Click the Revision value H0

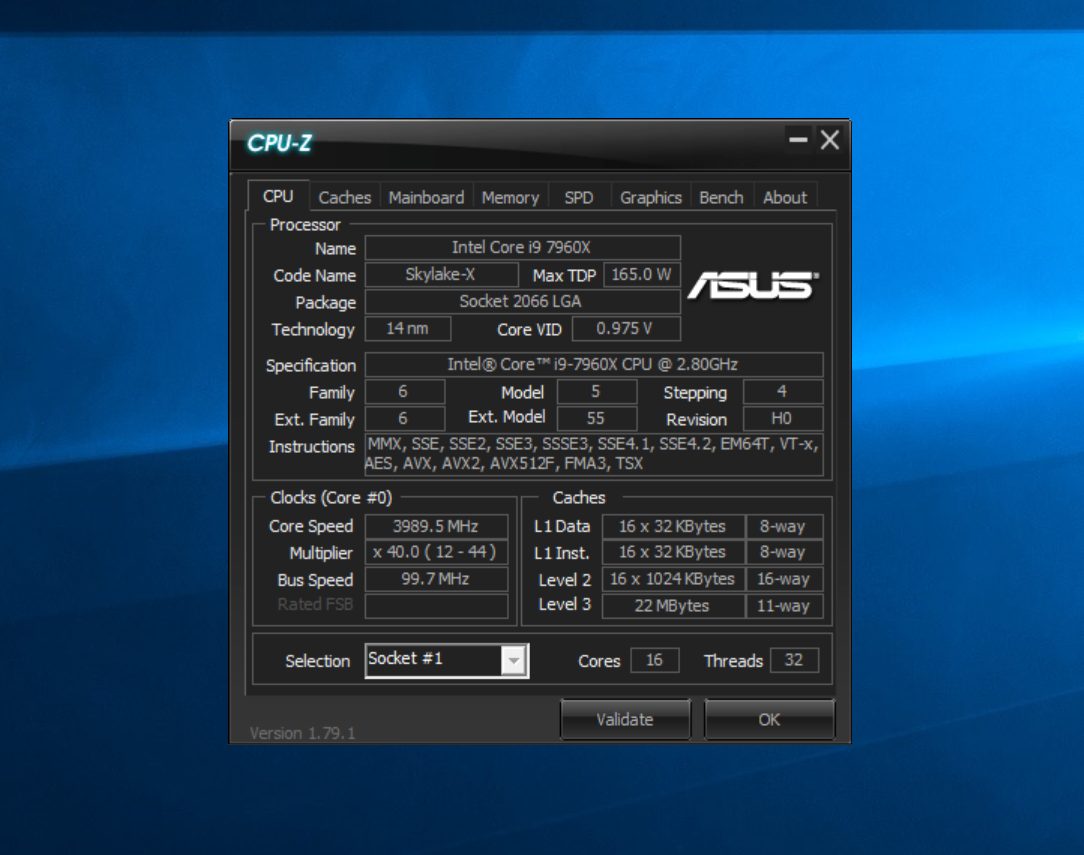coord(783,418)
